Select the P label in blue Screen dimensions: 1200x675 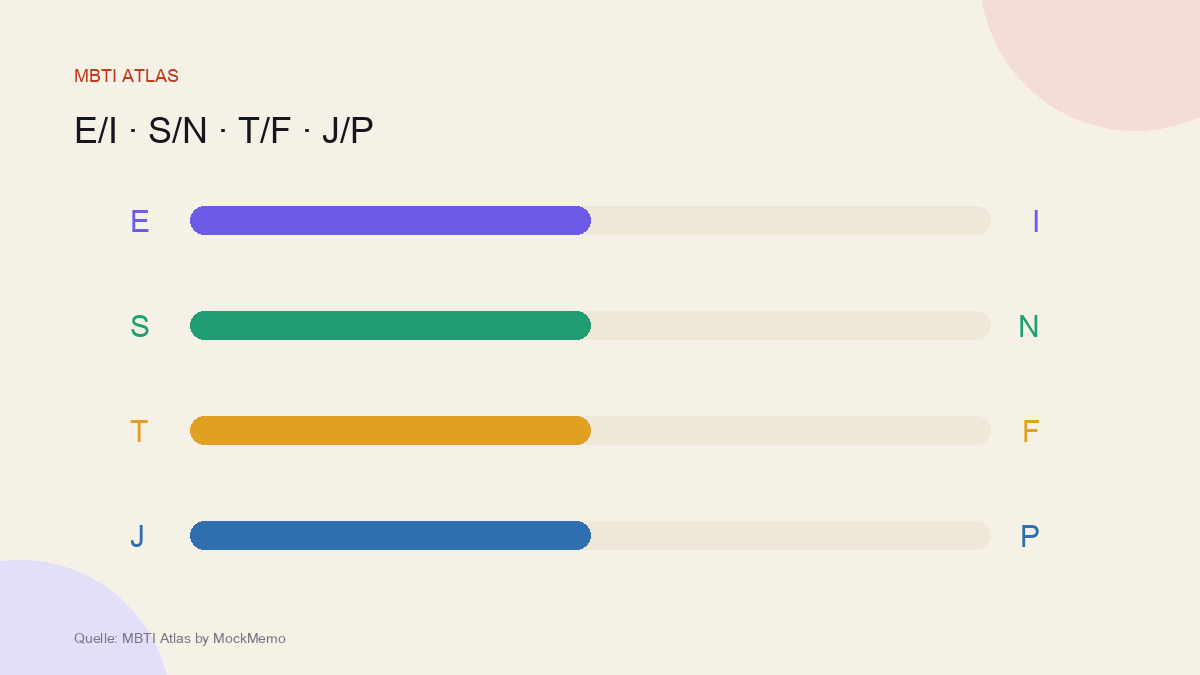[x=1030, y=536]
